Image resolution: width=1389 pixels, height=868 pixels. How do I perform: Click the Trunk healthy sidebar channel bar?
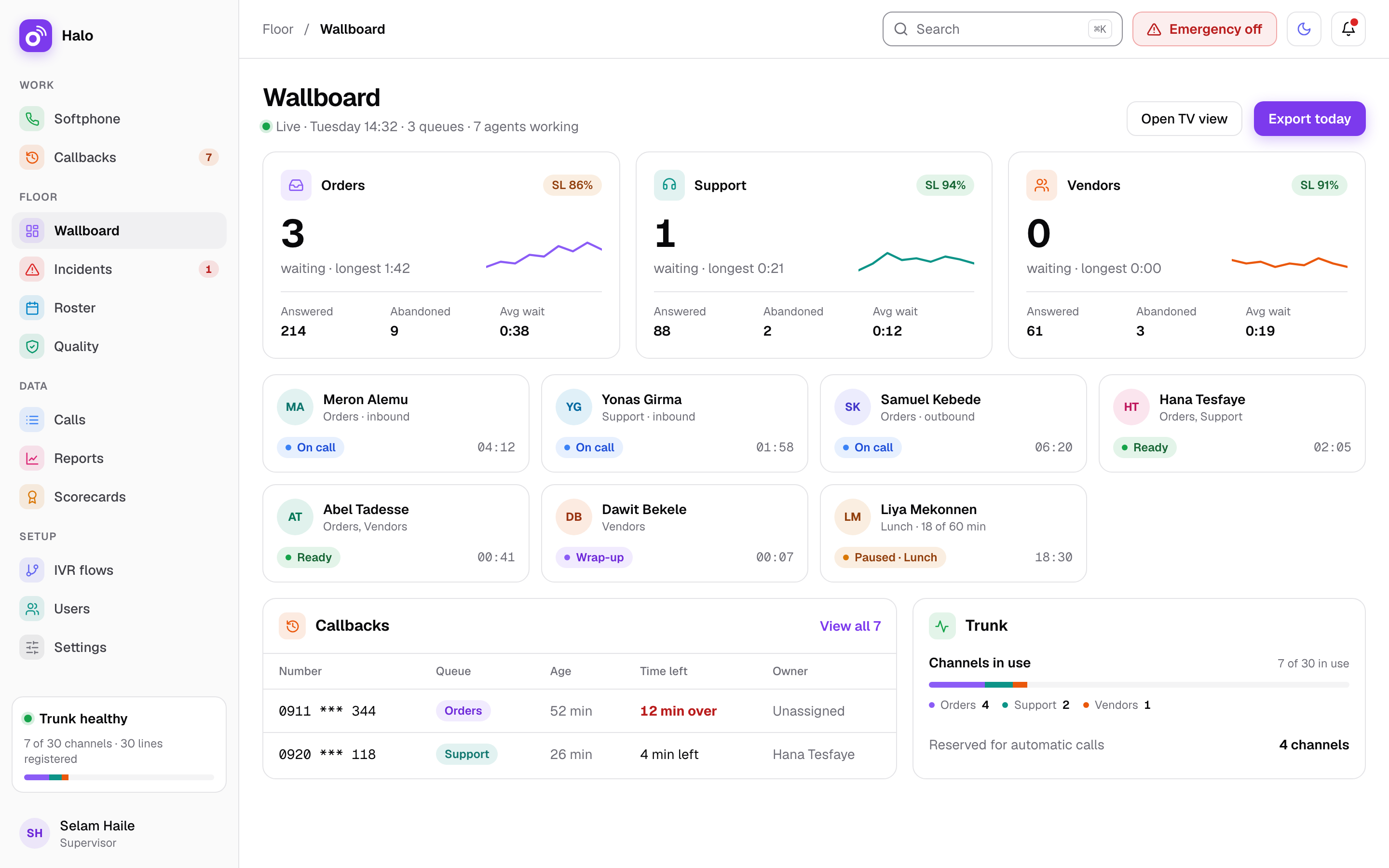point(119,777)
